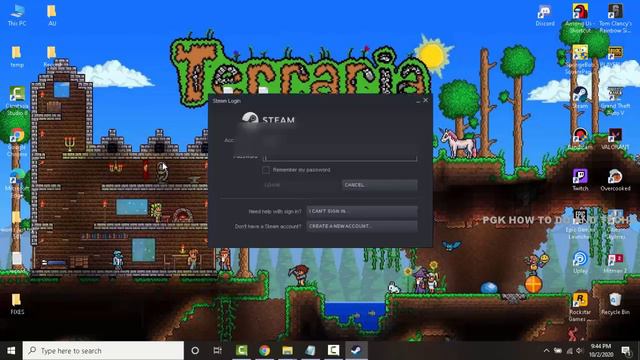The width and height of the screenshot is (640, 360).
Task: Launch the Hitman 2 shortcut
Action: coord(615,263)
